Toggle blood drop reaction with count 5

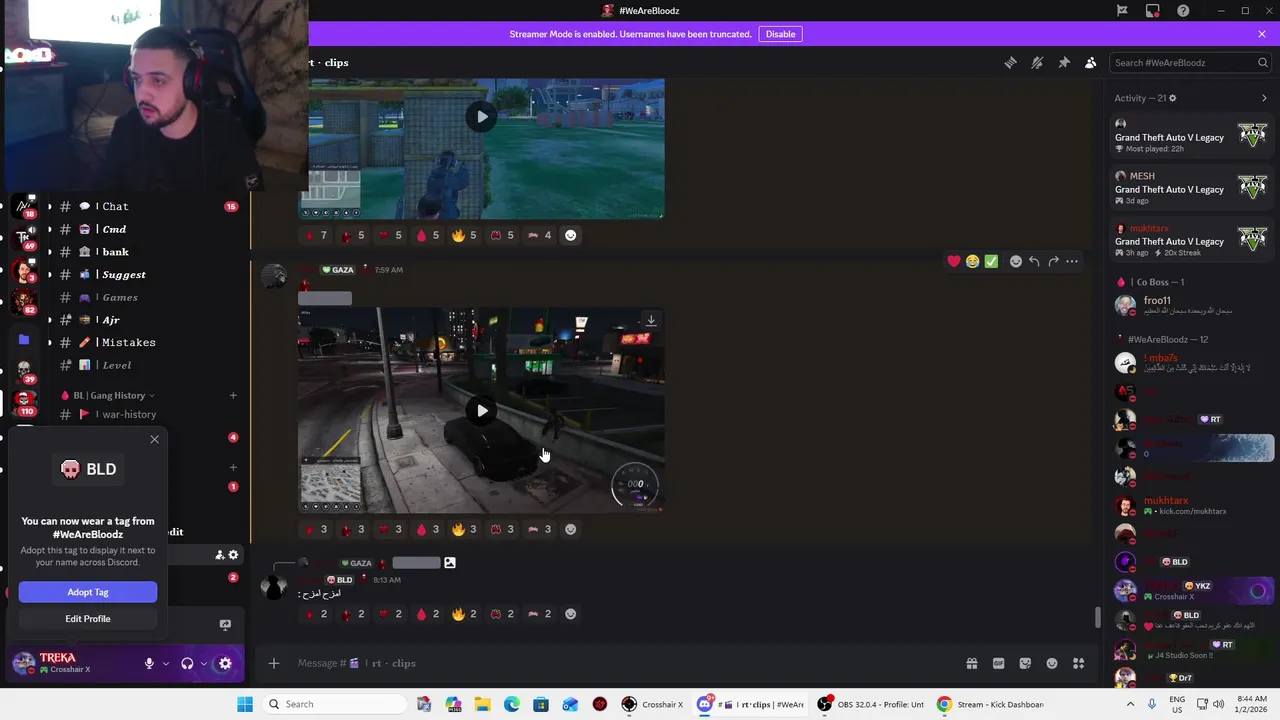coord(427,235)
